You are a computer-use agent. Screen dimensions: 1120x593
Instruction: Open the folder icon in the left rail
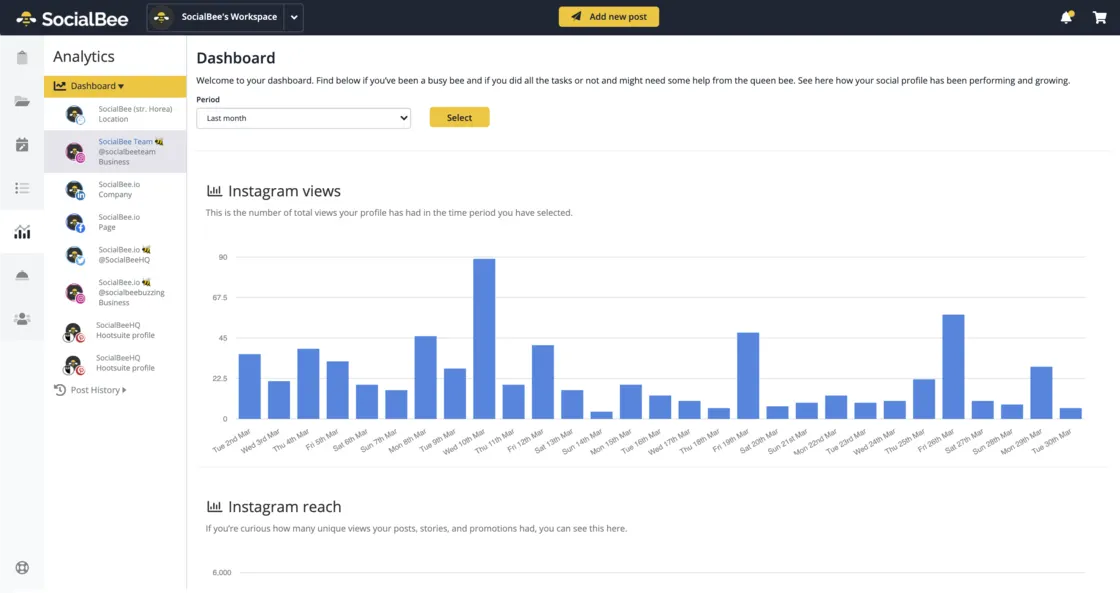22,101
